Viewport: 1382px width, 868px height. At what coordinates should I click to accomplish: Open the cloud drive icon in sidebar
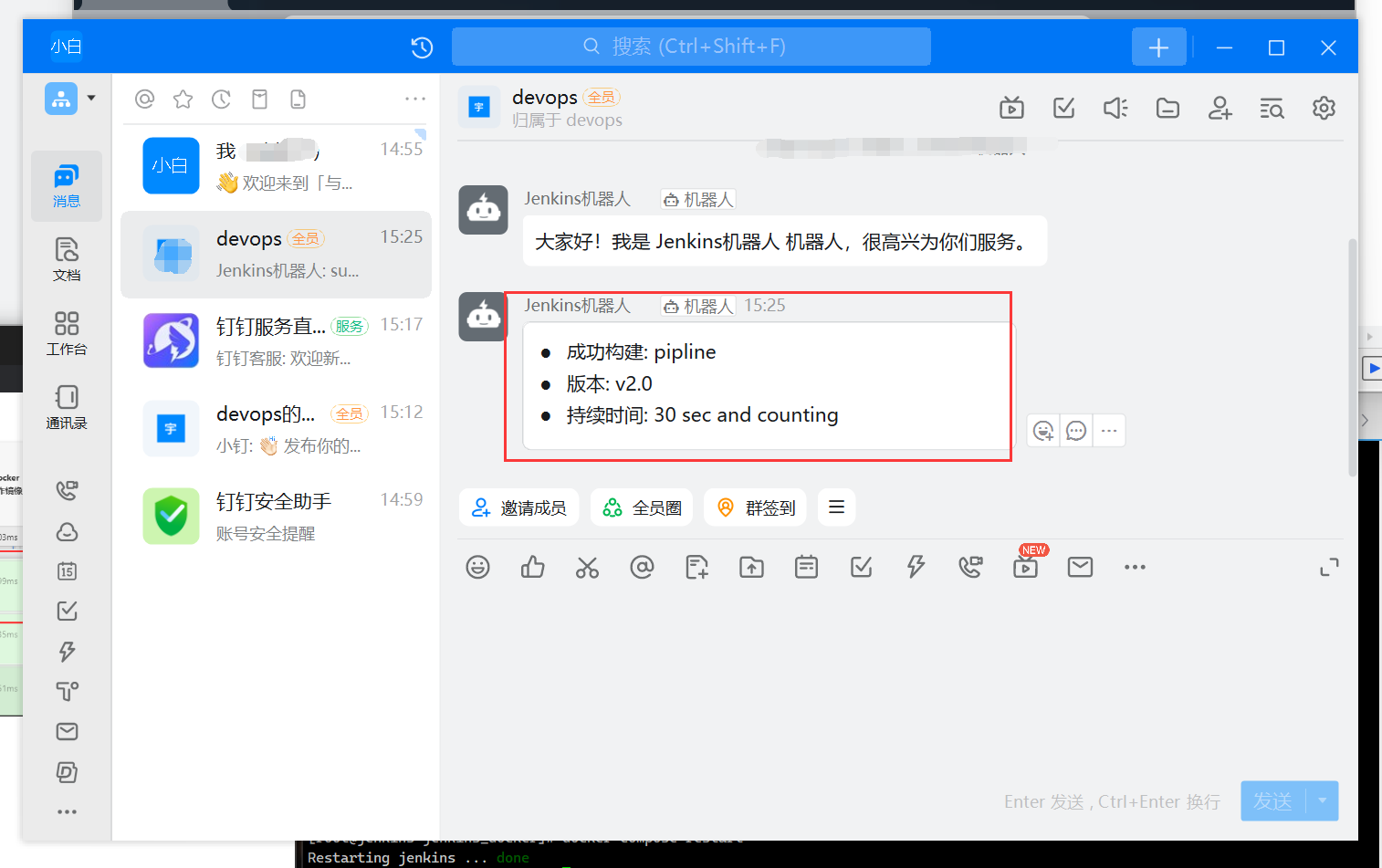click(x=67, y=531)
